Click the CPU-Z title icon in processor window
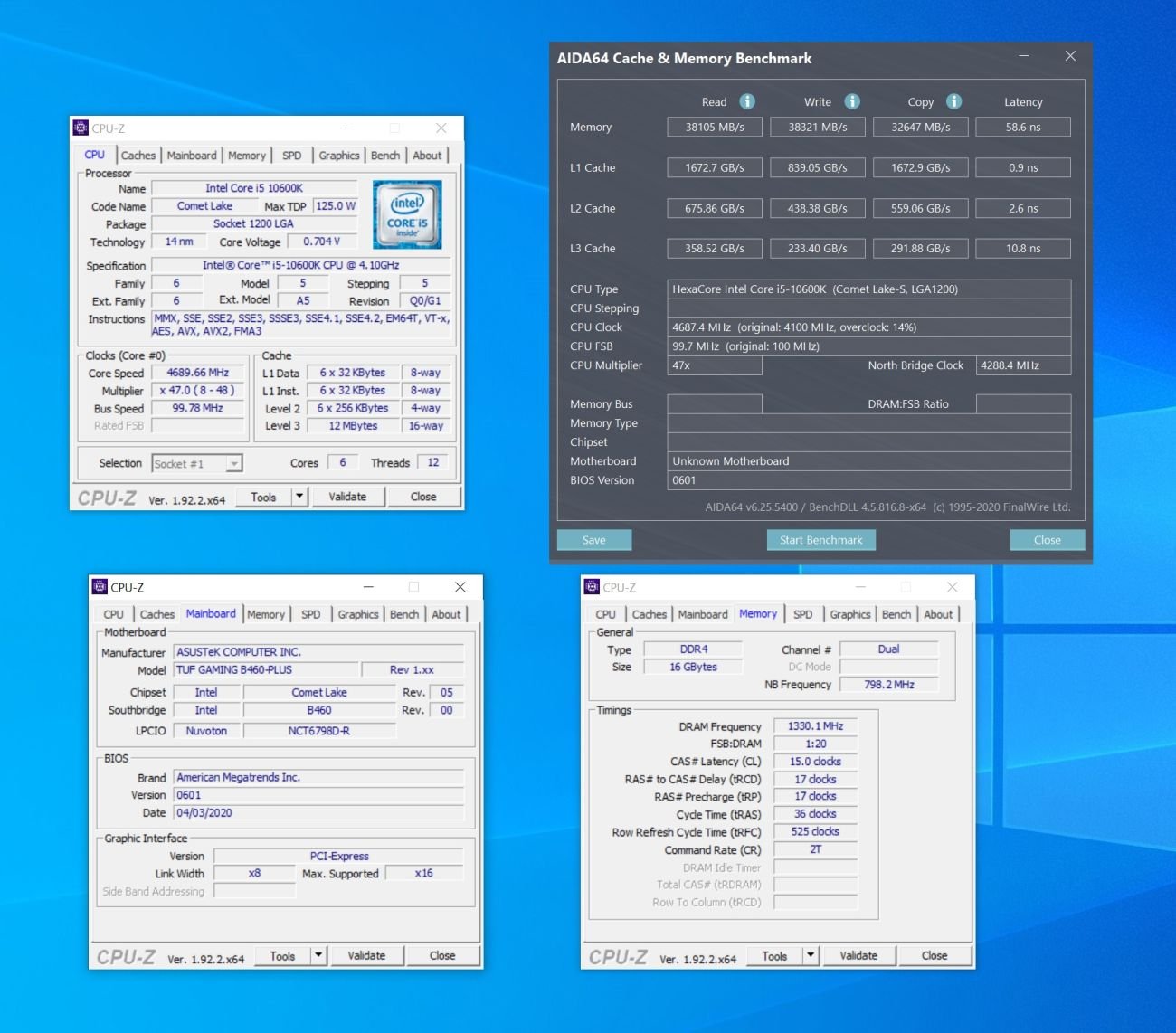This screenshot has width=1176, height=1033. point(81,128)
